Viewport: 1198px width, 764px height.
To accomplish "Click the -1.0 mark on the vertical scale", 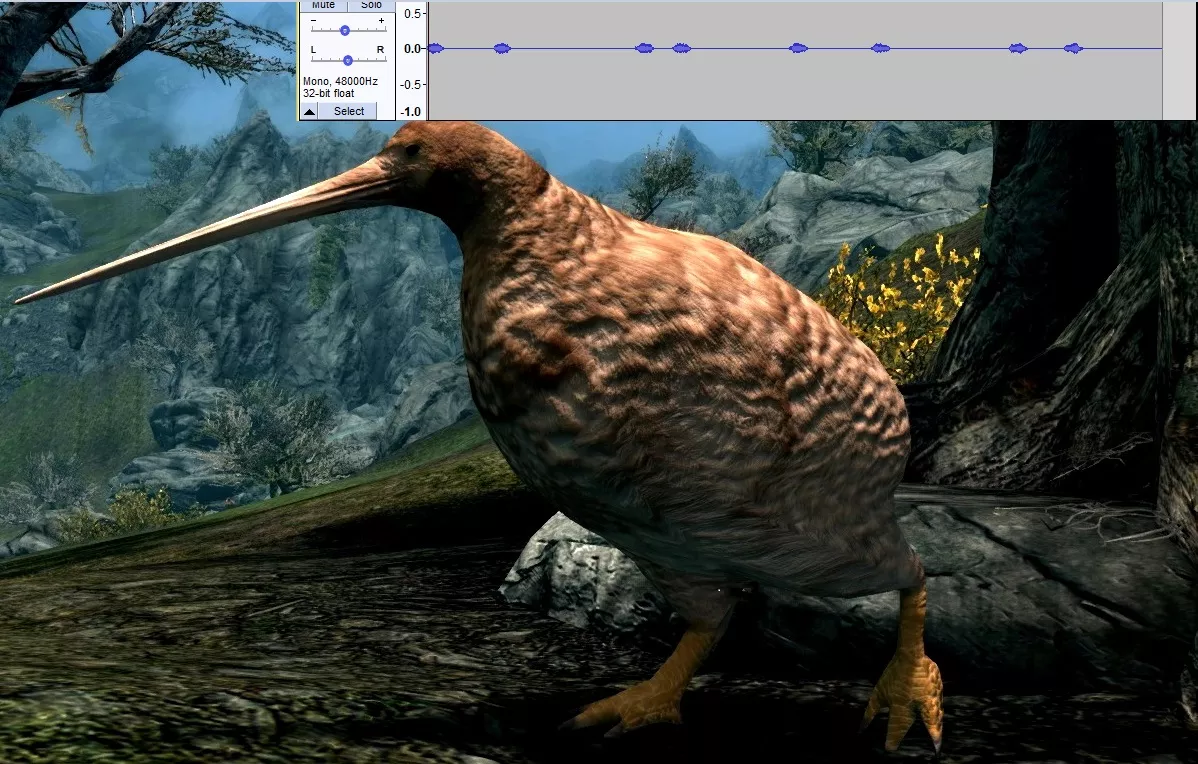I will click(411, 112).
